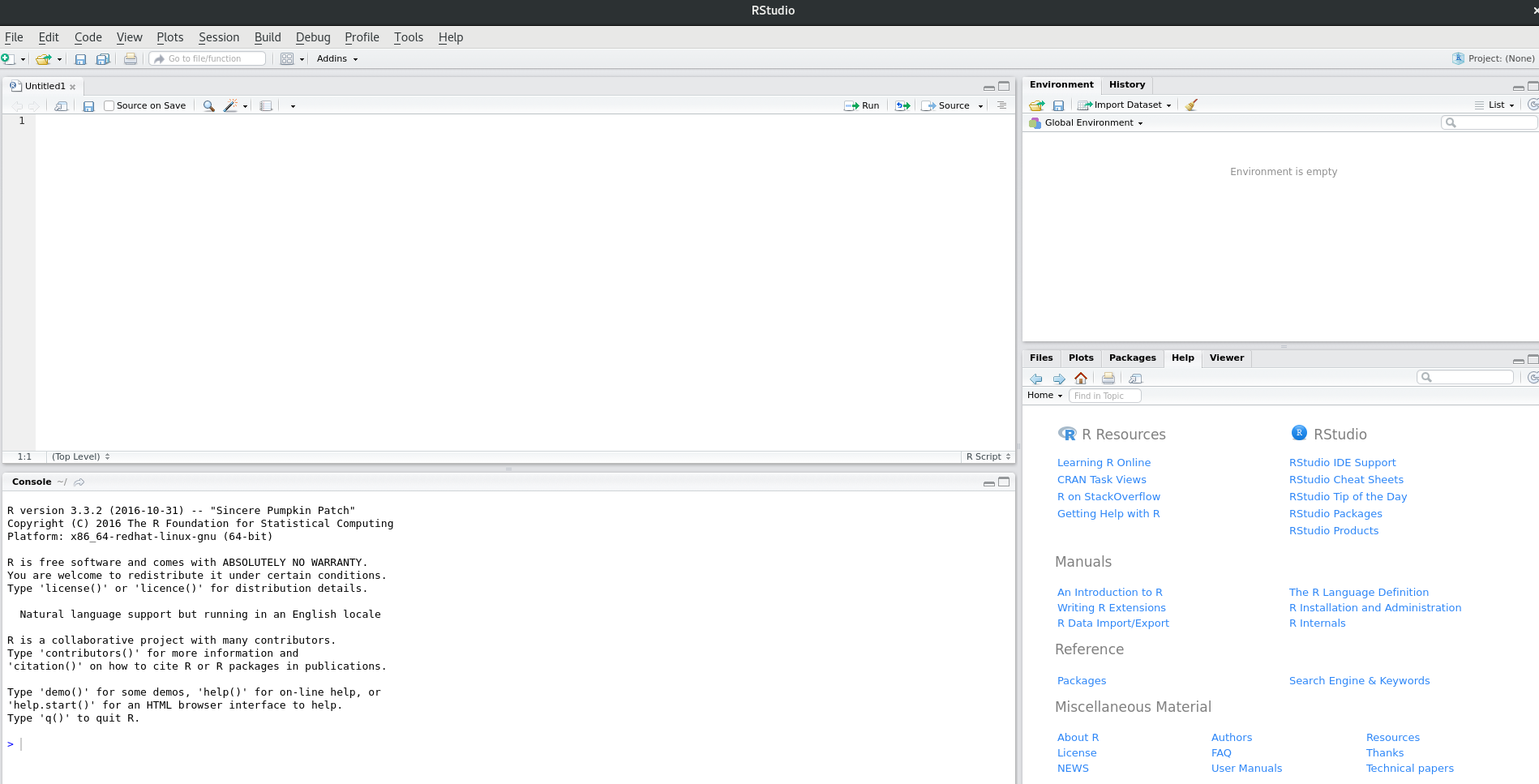Click Load Workspace folder icon in Environment pane
Viewport: 1539px width, 784px height.
tap(1037, 105)
